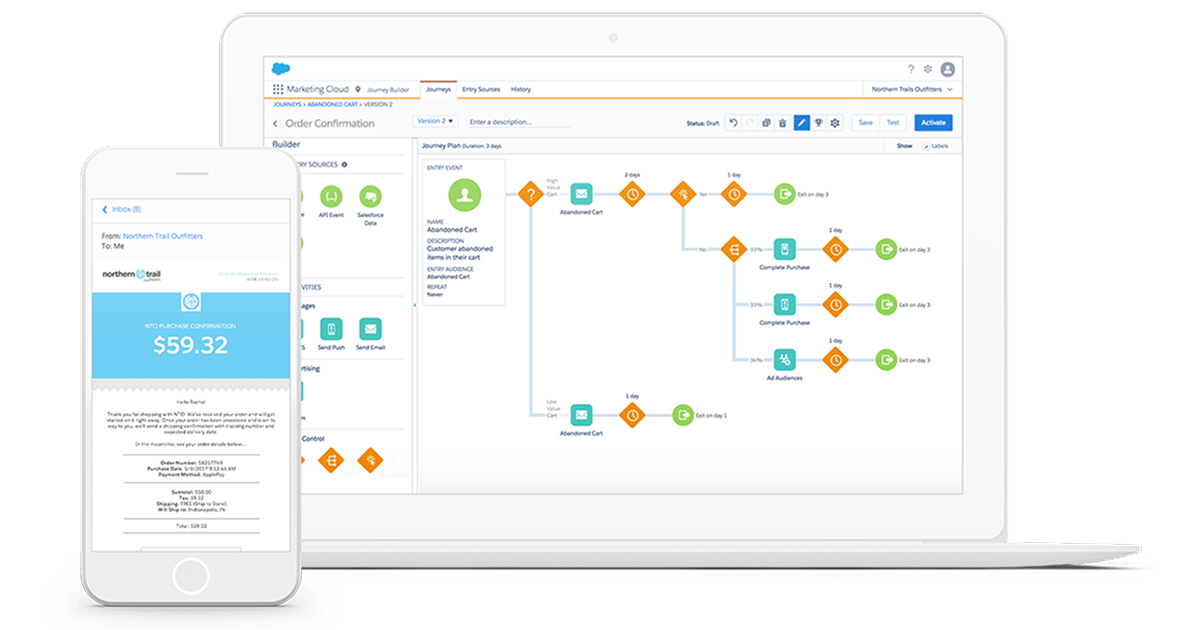Open the goal trophy icon
Image resolution: width=1200 pixels, height=630 pixels.
point(819,122)
